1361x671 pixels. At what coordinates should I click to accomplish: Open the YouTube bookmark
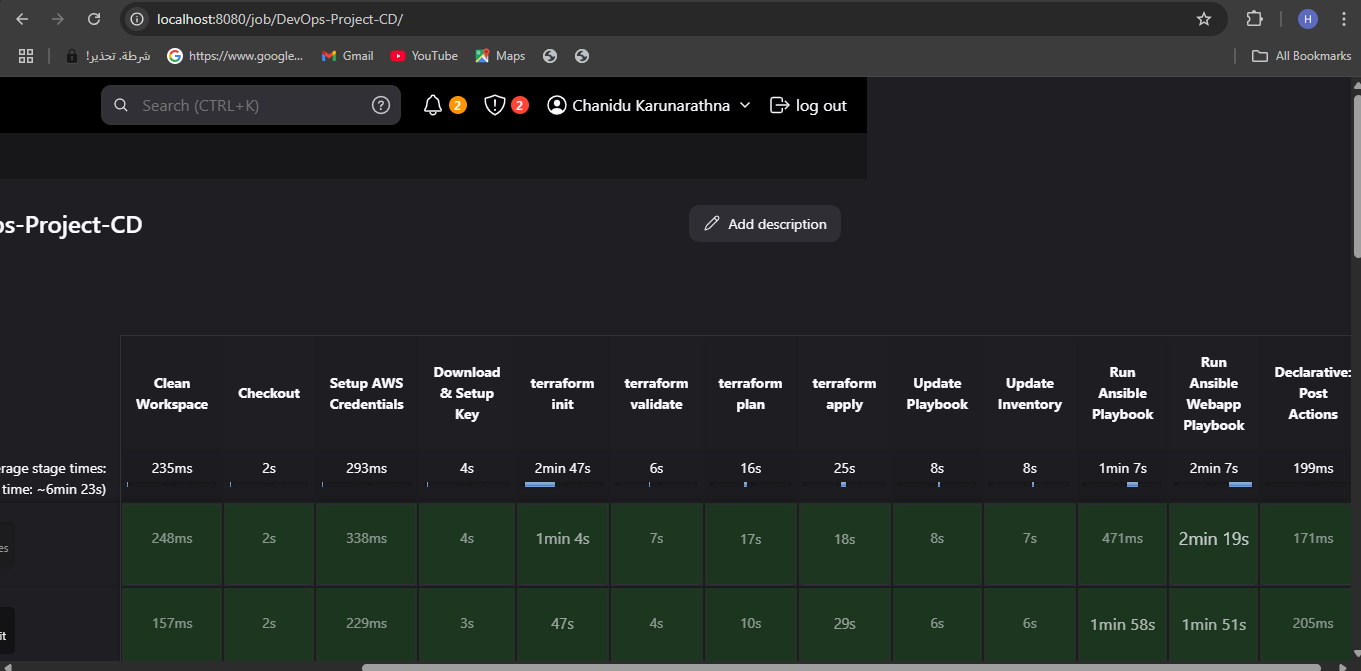pyautogui.click(x=424, y=56)
